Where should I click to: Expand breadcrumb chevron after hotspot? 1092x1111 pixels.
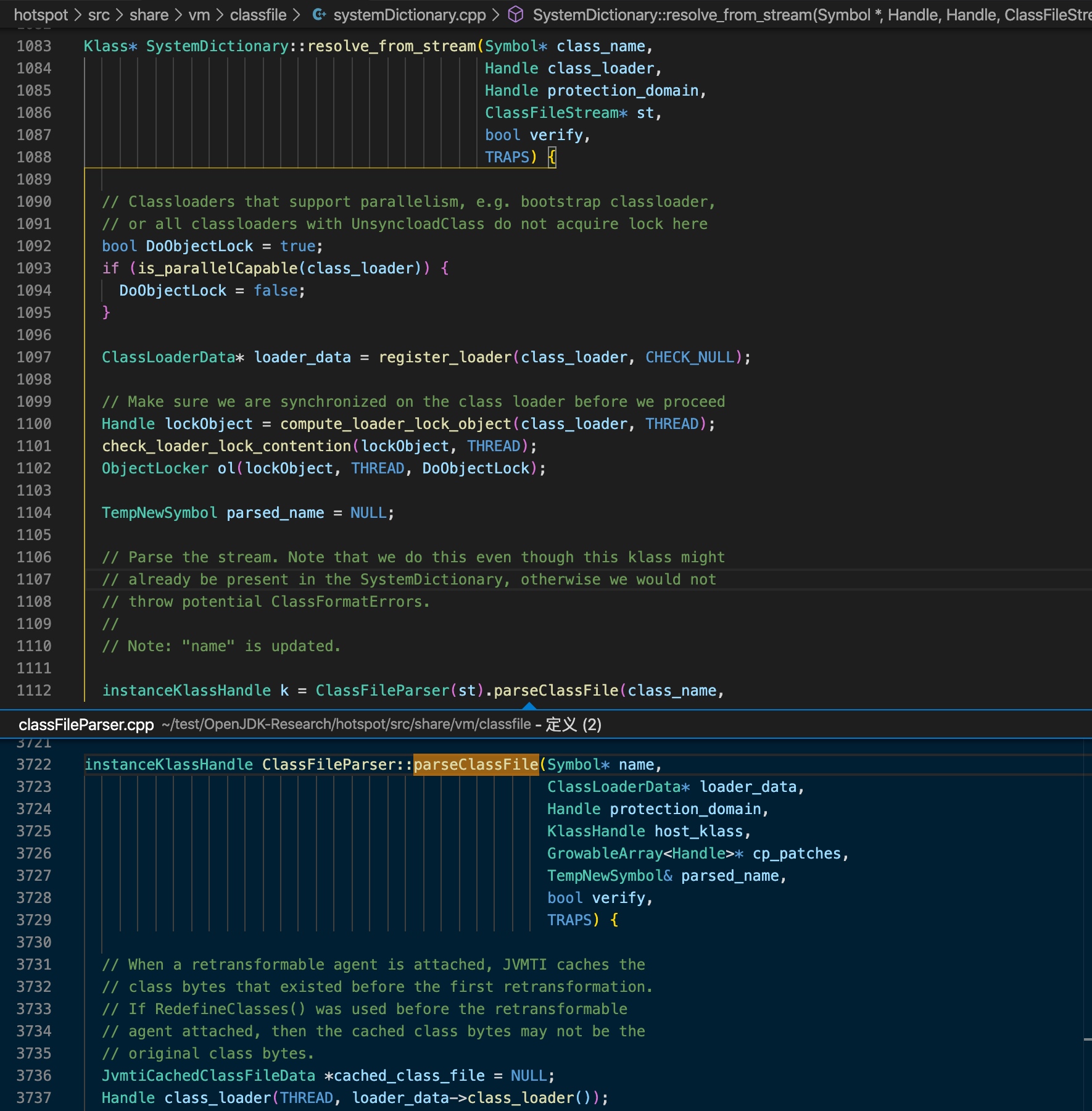point(78,15)
